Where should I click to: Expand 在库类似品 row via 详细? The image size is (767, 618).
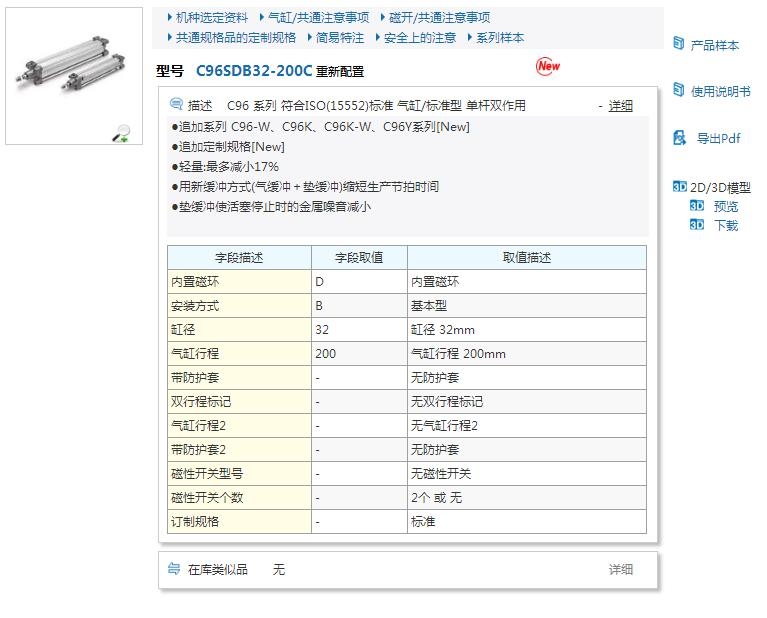[620, 569]
